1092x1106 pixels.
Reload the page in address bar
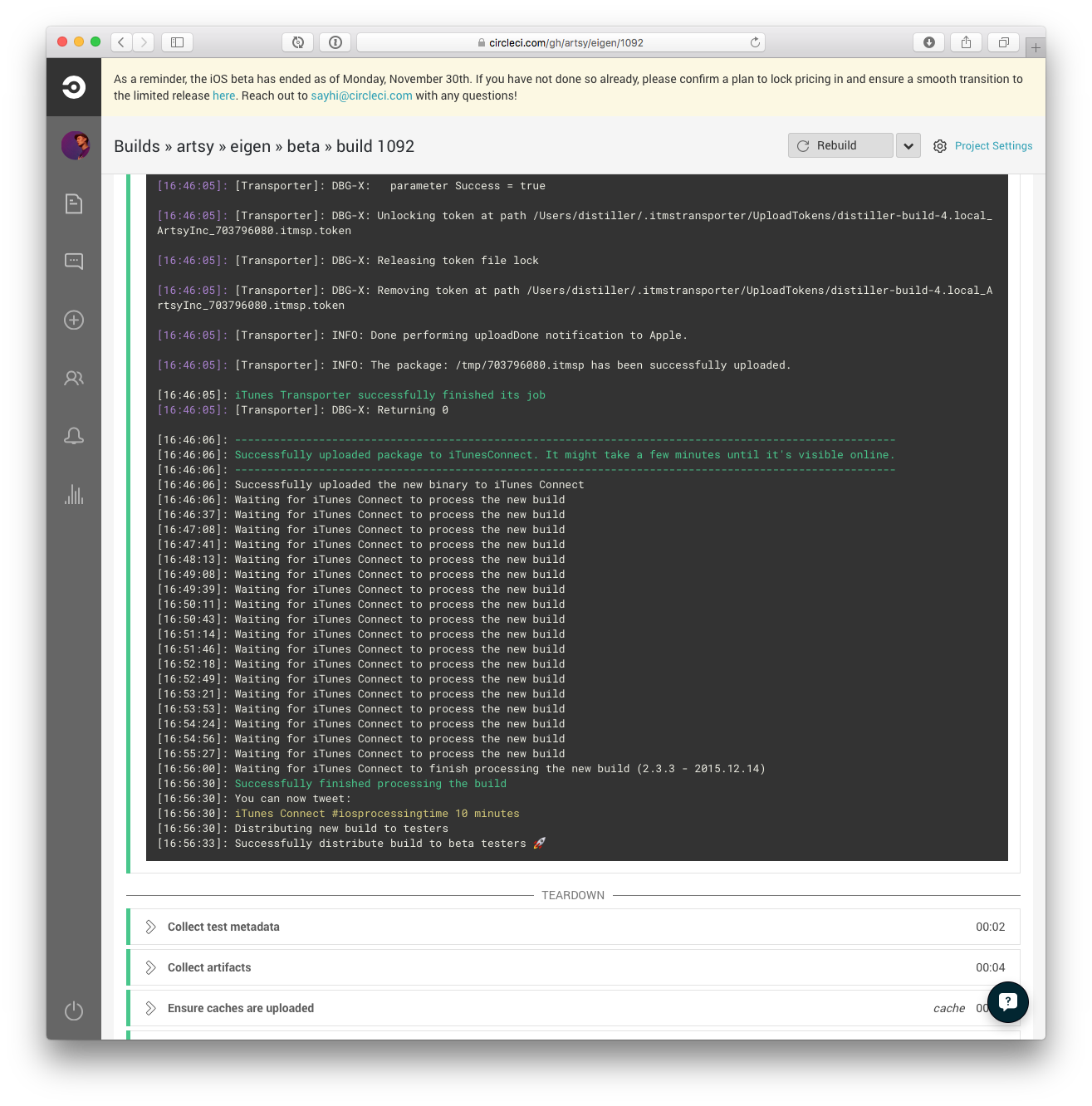[x=755, y=42]
